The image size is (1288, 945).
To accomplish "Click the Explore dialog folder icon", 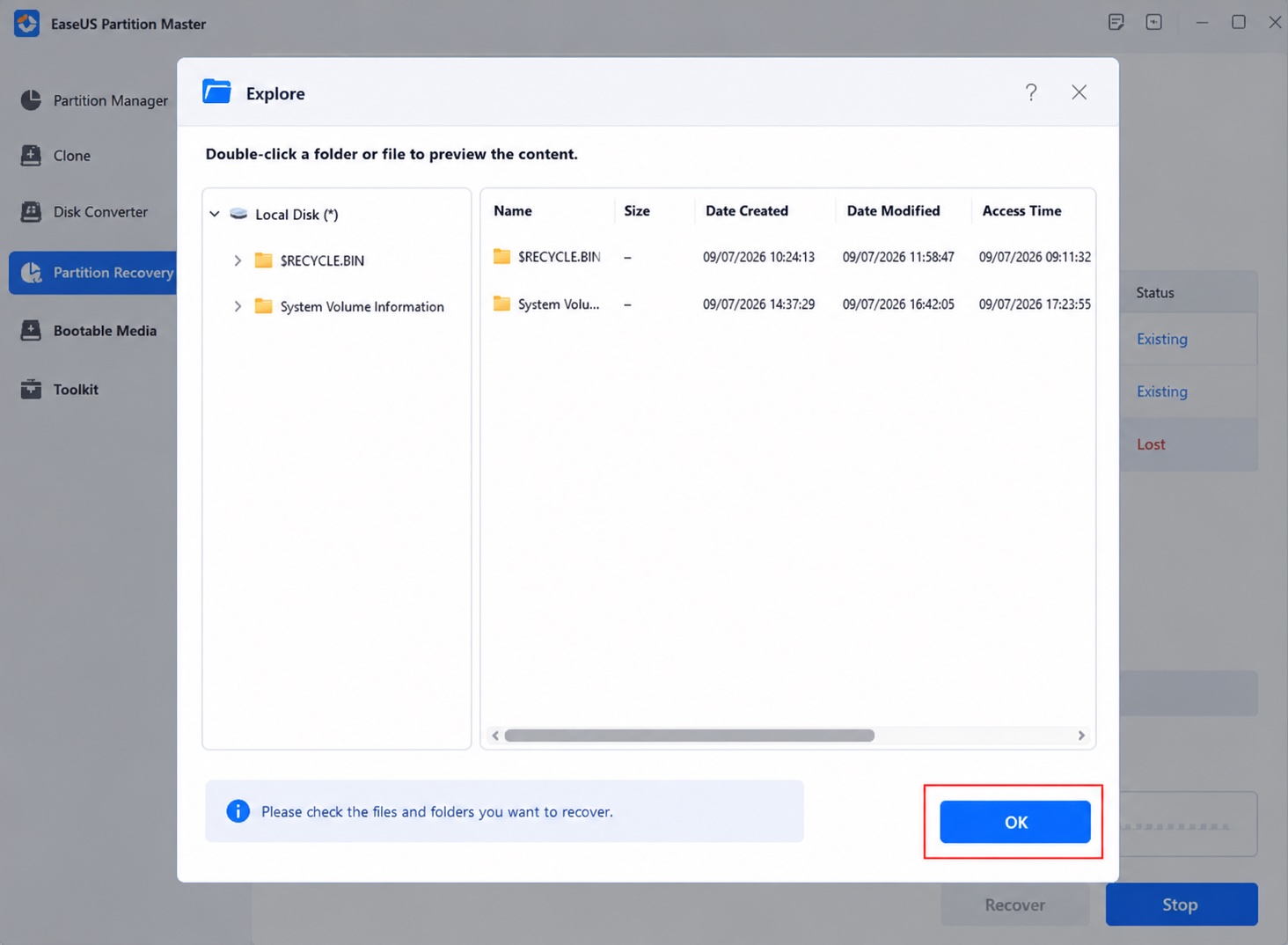I will (216, 92).
